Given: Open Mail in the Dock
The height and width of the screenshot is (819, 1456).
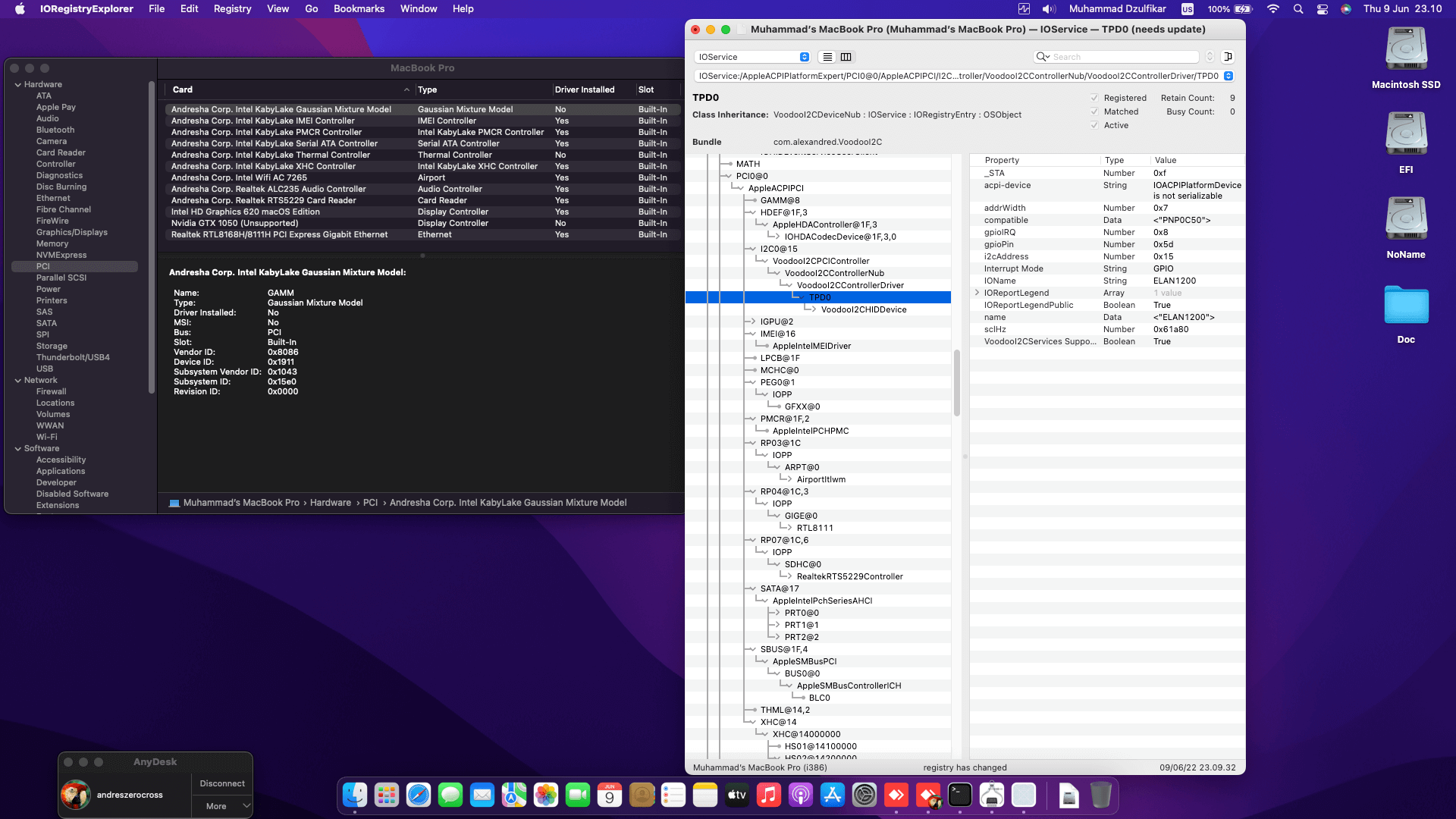Looking at the screenshot, I should pyautogui.click(x=482, y=795).
